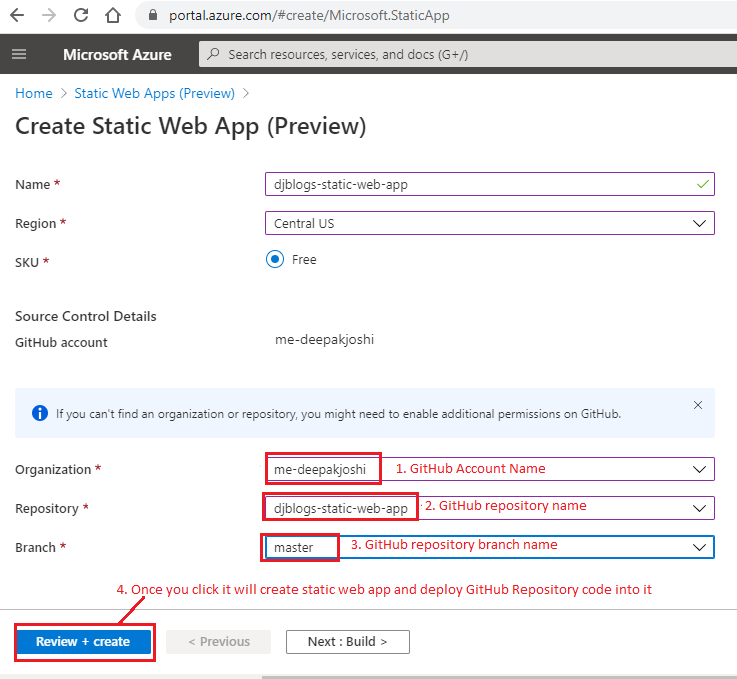This screenshot has width=737, height=679.
Task: Click the padlock site security icon
Action: (152, 15)
